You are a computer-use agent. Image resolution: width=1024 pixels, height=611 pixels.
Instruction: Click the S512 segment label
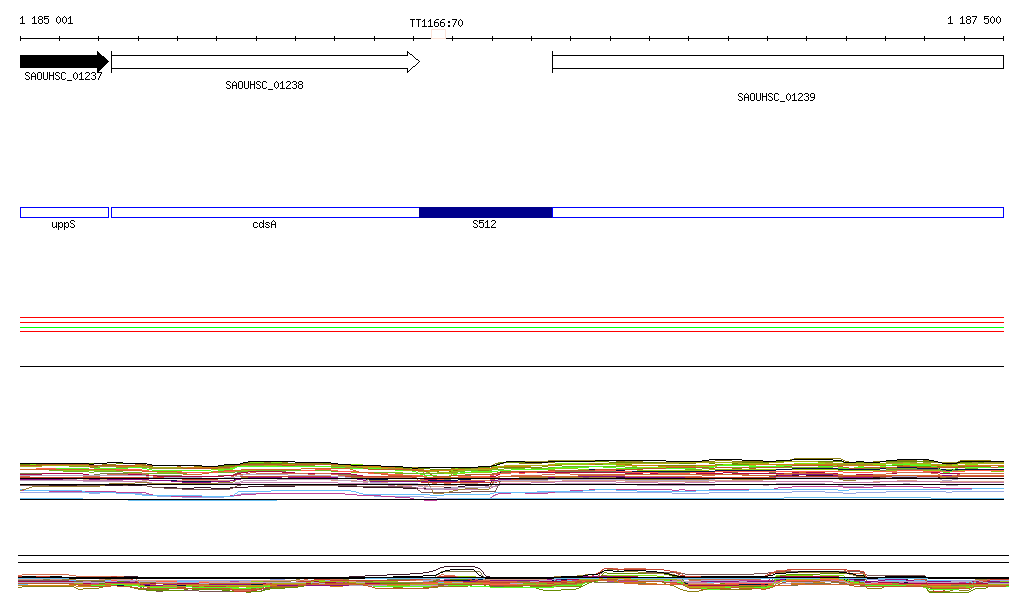coord(484,225)
